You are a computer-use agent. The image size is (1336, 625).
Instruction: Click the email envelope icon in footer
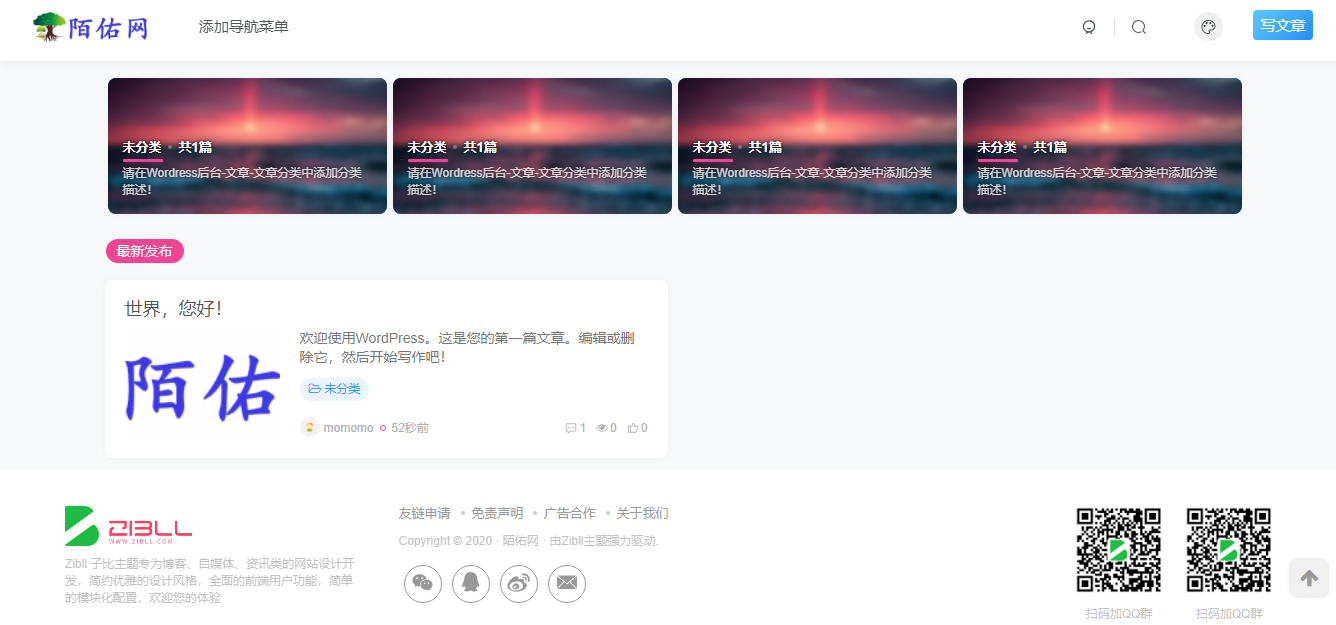pyautogui.click(x=566, y=583)
